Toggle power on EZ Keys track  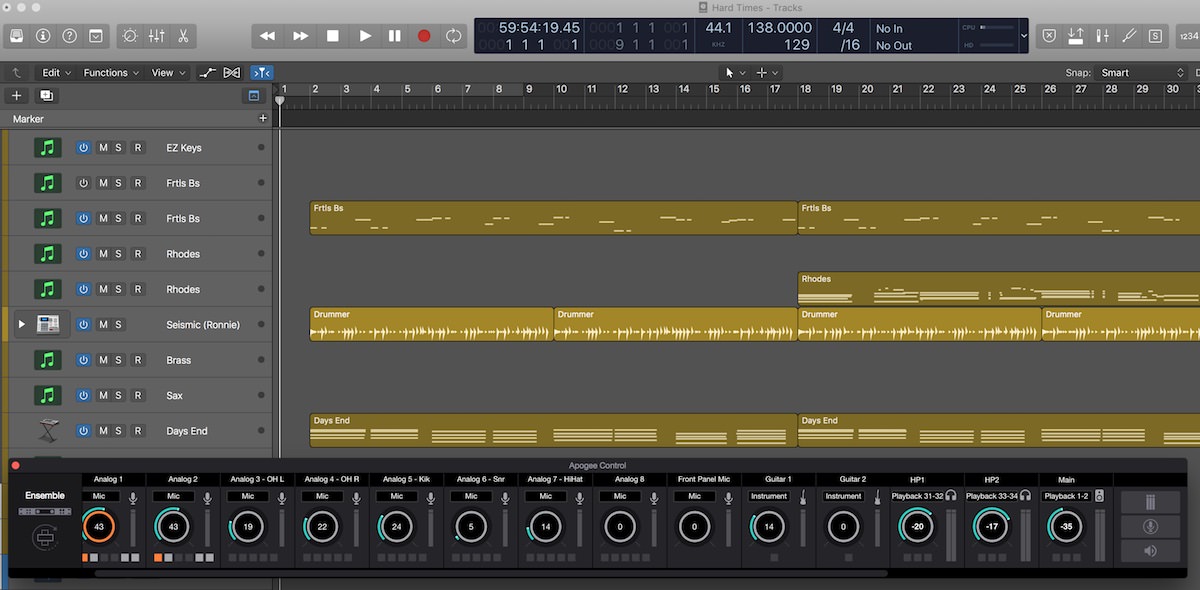pos(83,148)
